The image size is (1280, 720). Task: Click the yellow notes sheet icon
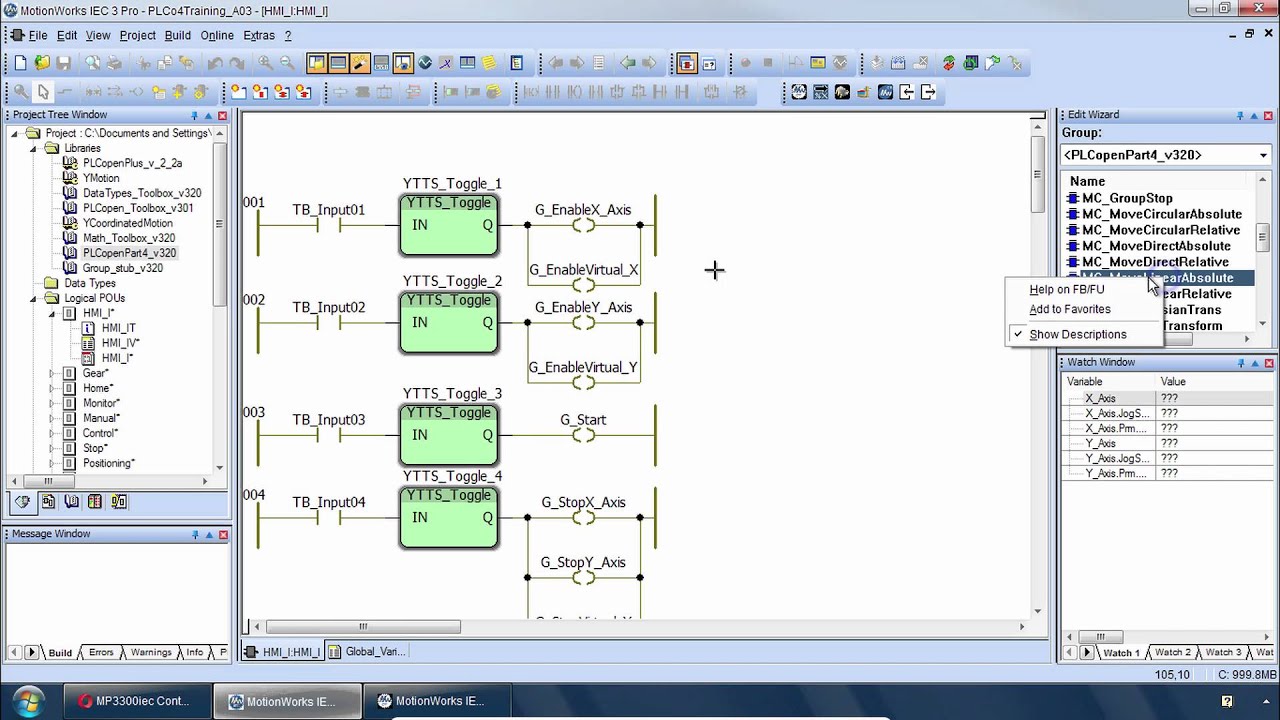(488, 63)
